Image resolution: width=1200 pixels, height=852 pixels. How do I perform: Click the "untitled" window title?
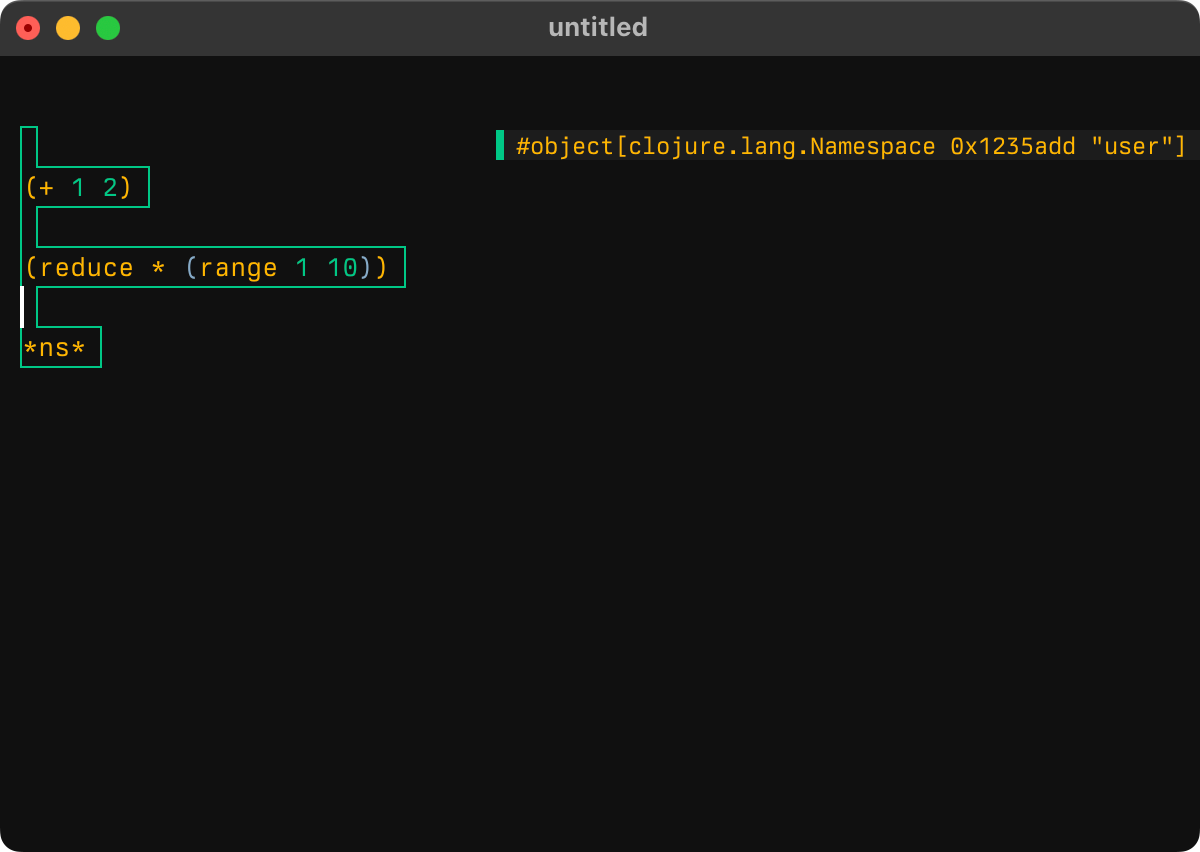click(598, 28)
